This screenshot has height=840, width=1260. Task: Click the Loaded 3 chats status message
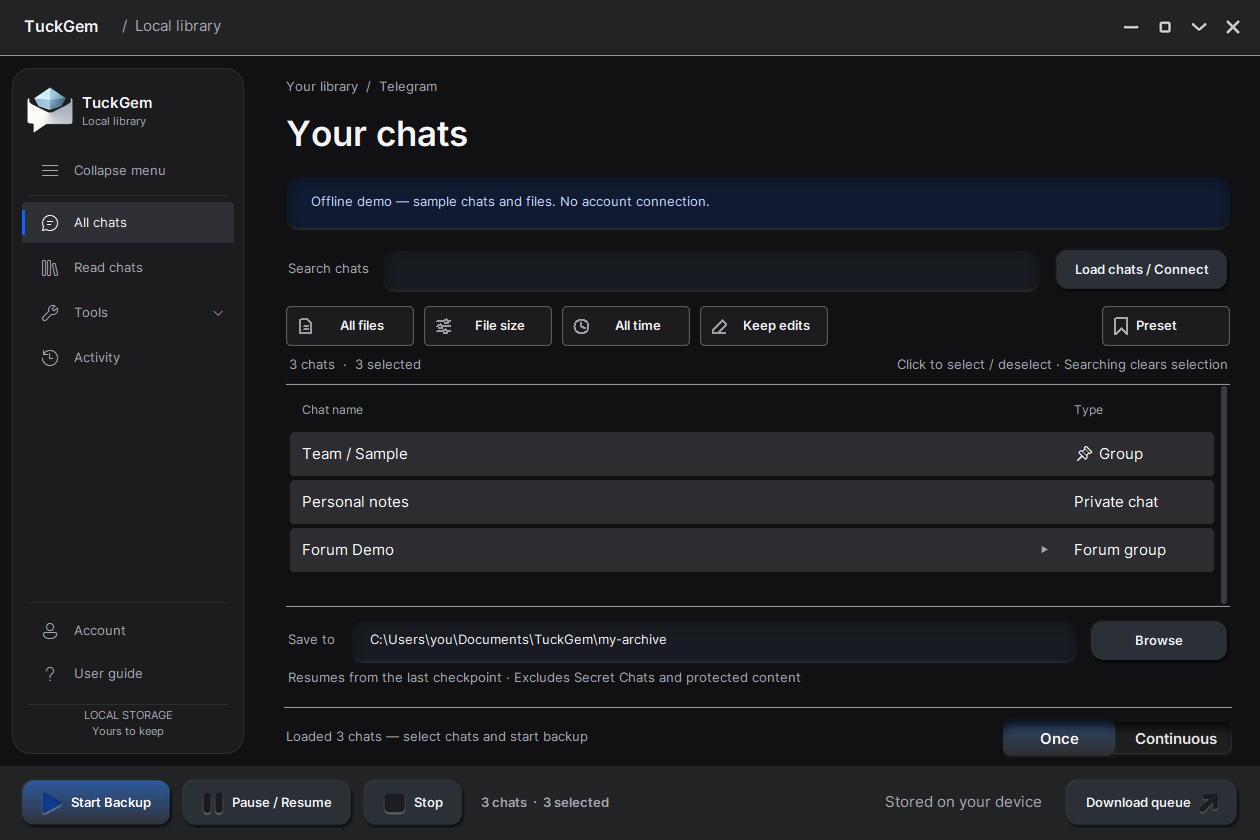[x=437, y=737]
